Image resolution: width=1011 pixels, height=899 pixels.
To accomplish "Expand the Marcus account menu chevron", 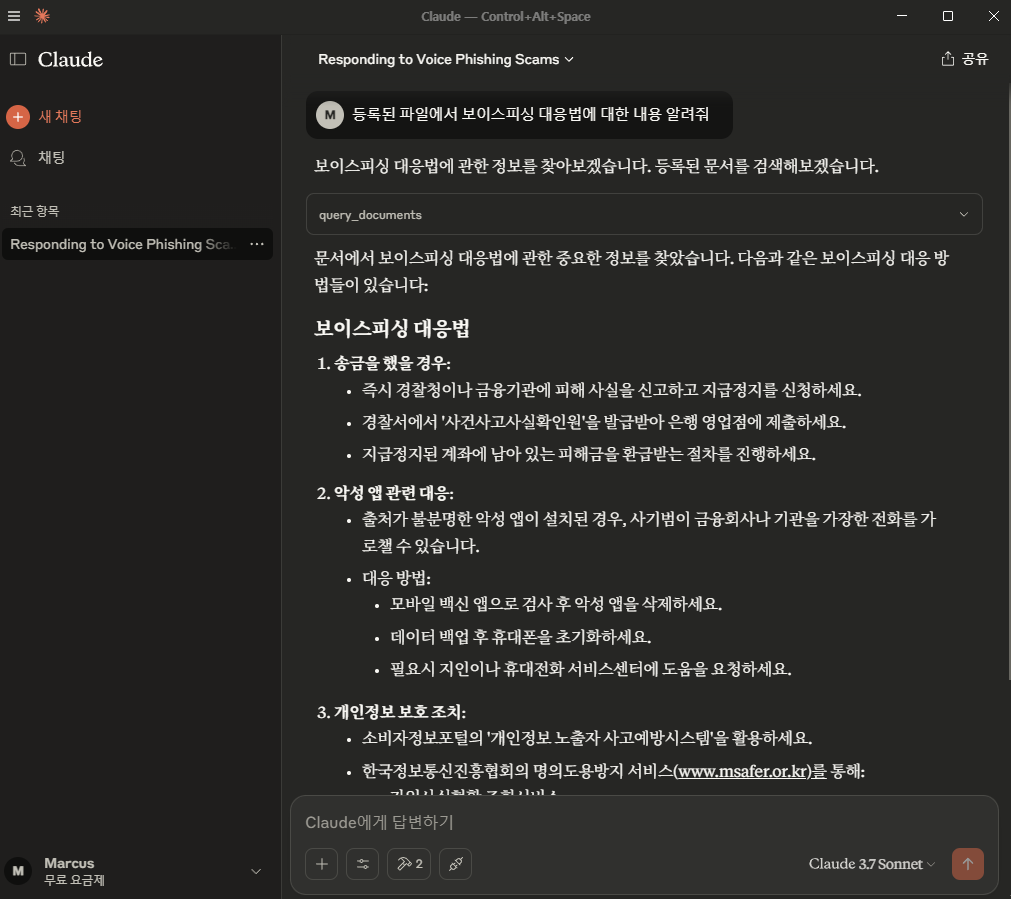I will point(256,871).
